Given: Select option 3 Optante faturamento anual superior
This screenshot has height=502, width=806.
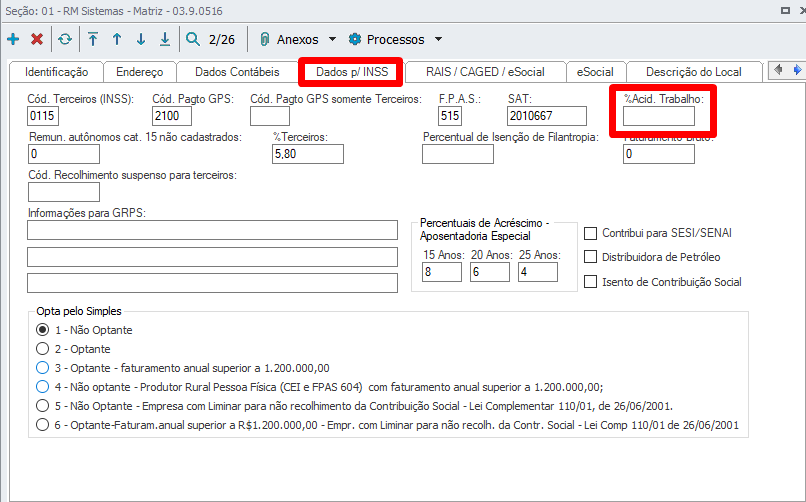Looking at the screenshot, I should 43,367.
